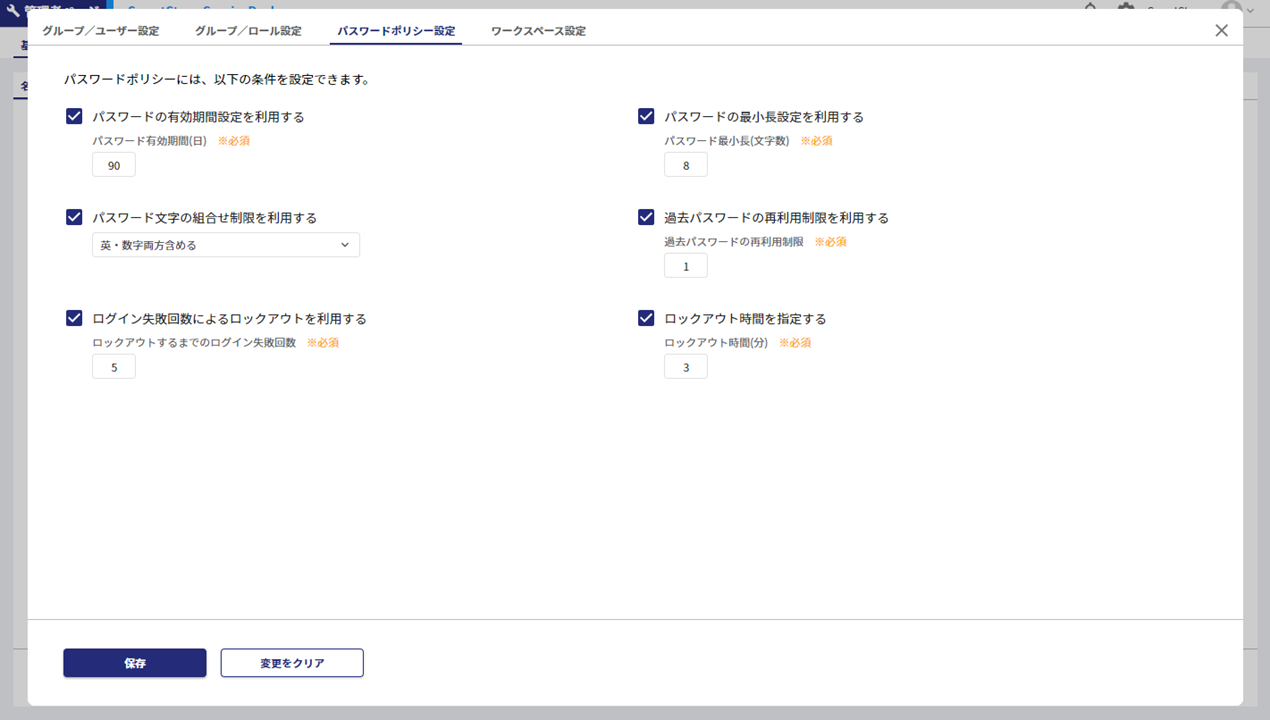Click the 過去パスワードの再利用制限 number field
The height and width of the screenshot is (720, 1270).
coord(686,266)
